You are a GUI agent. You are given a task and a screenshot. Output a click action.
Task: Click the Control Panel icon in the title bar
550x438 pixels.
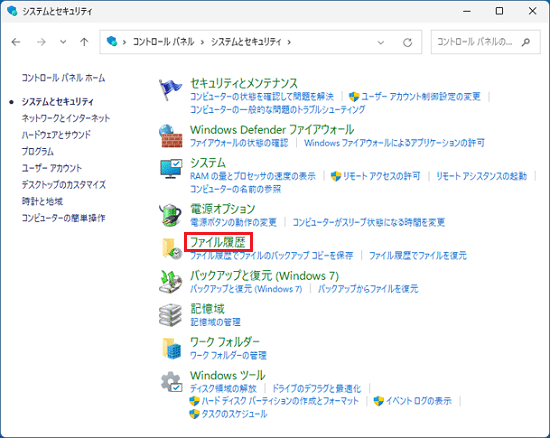click(x=12, y=11)
